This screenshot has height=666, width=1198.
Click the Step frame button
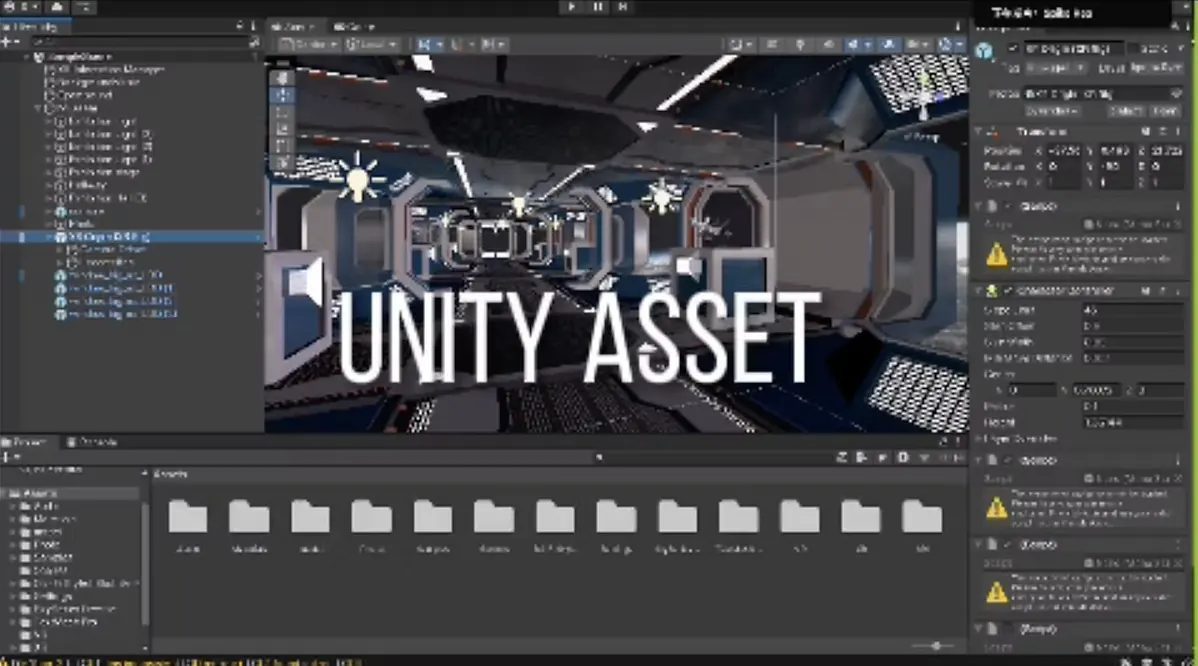click(x=623, y=7)
